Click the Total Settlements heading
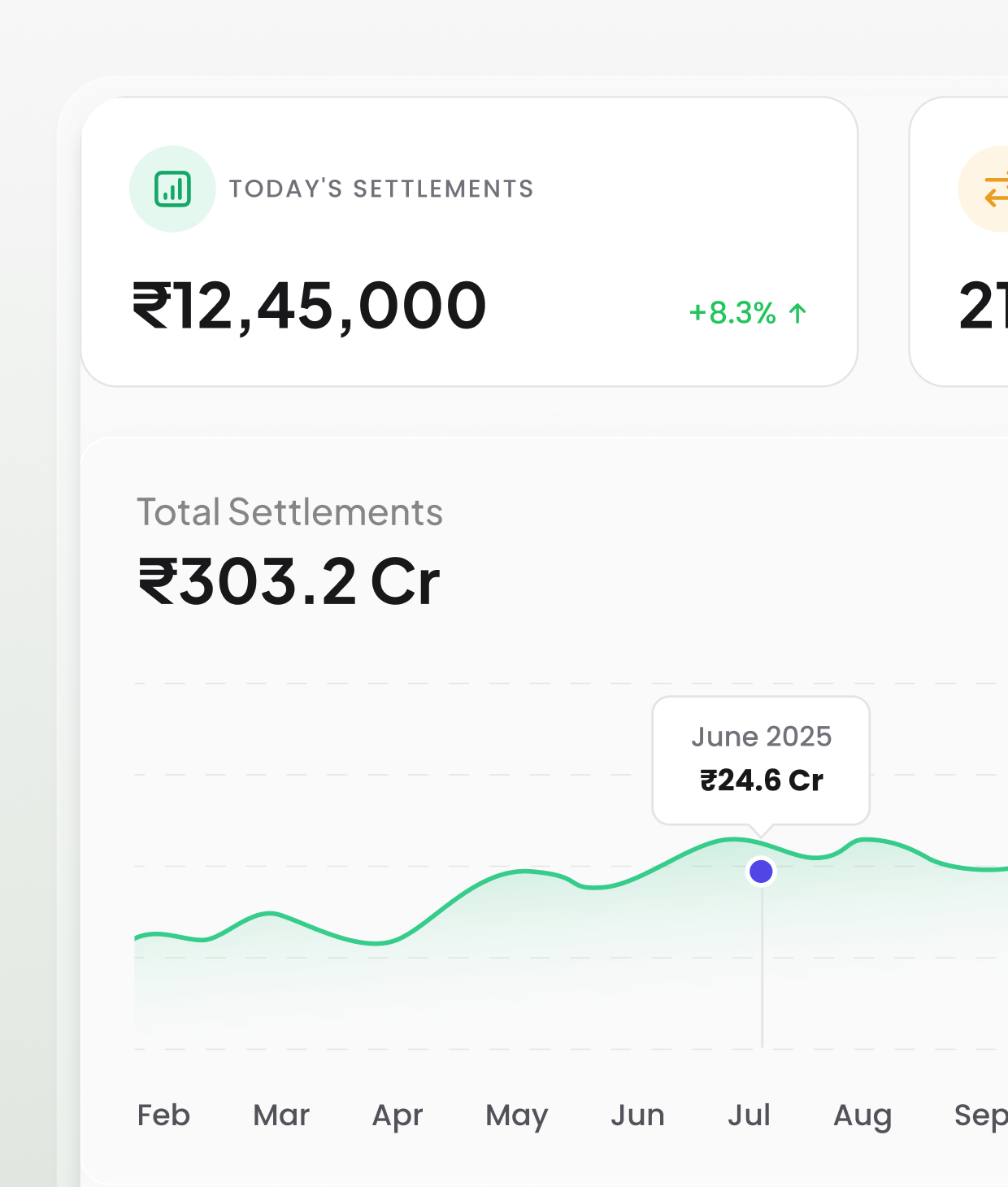The width and height of the screenshot is (1008, 1187). click(289, 512)
